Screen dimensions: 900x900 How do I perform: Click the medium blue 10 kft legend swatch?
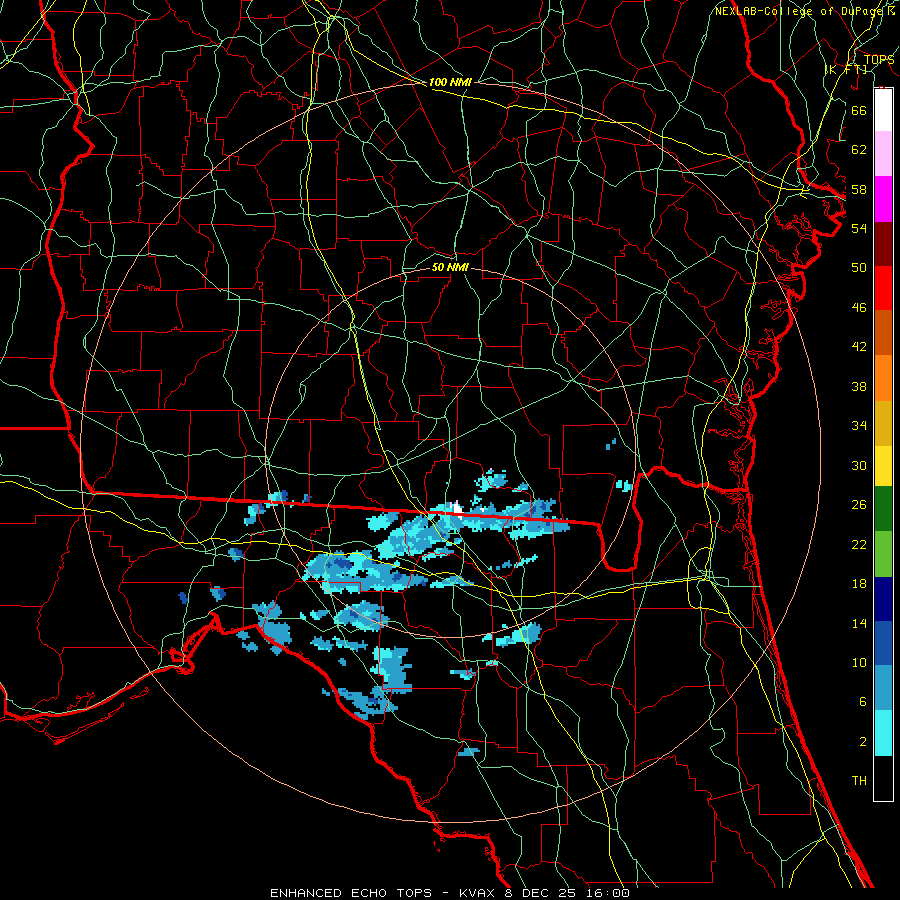tap(883, 643)
